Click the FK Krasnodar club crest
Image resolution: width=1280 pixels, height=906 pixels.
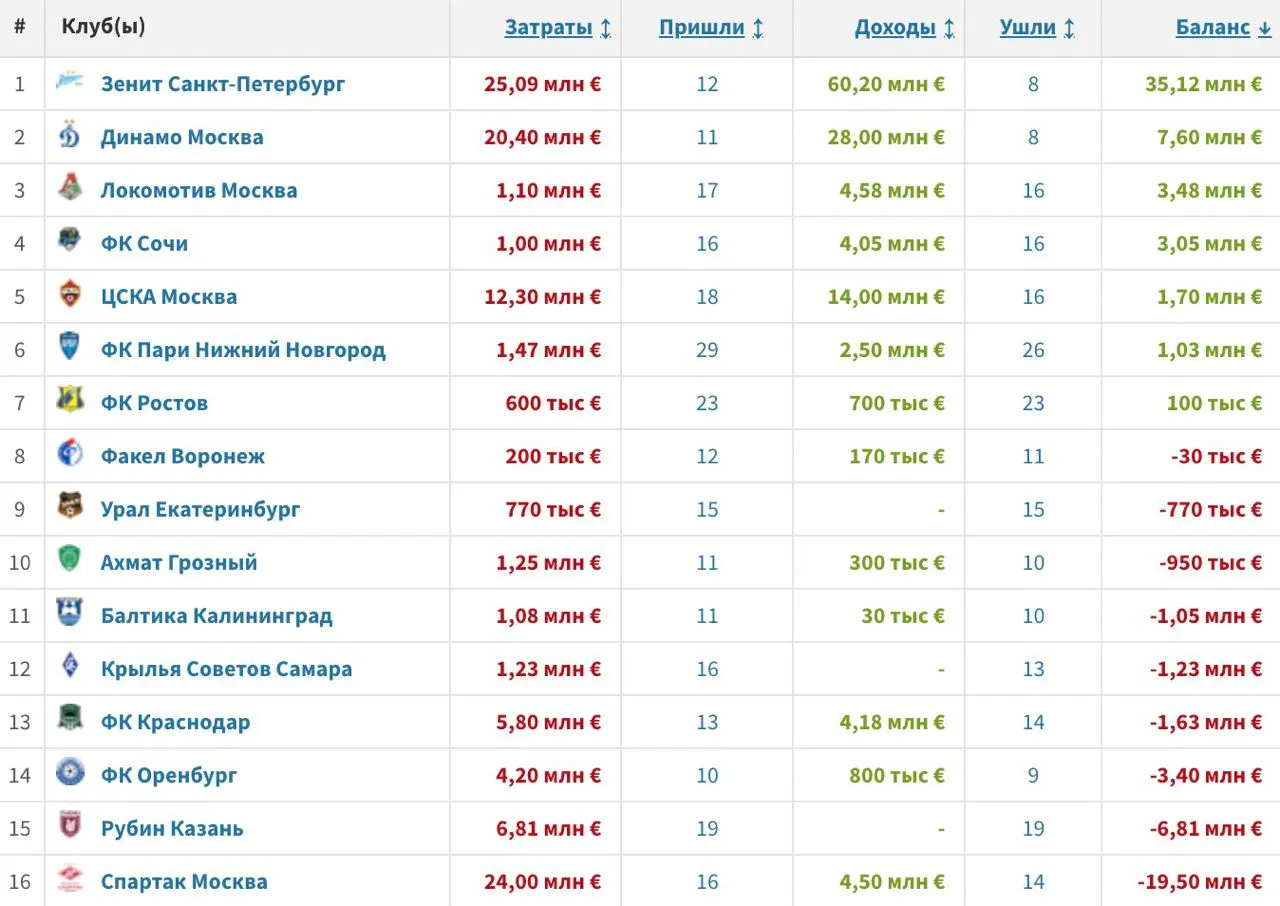pyautogui.click(x=70, y=720)
